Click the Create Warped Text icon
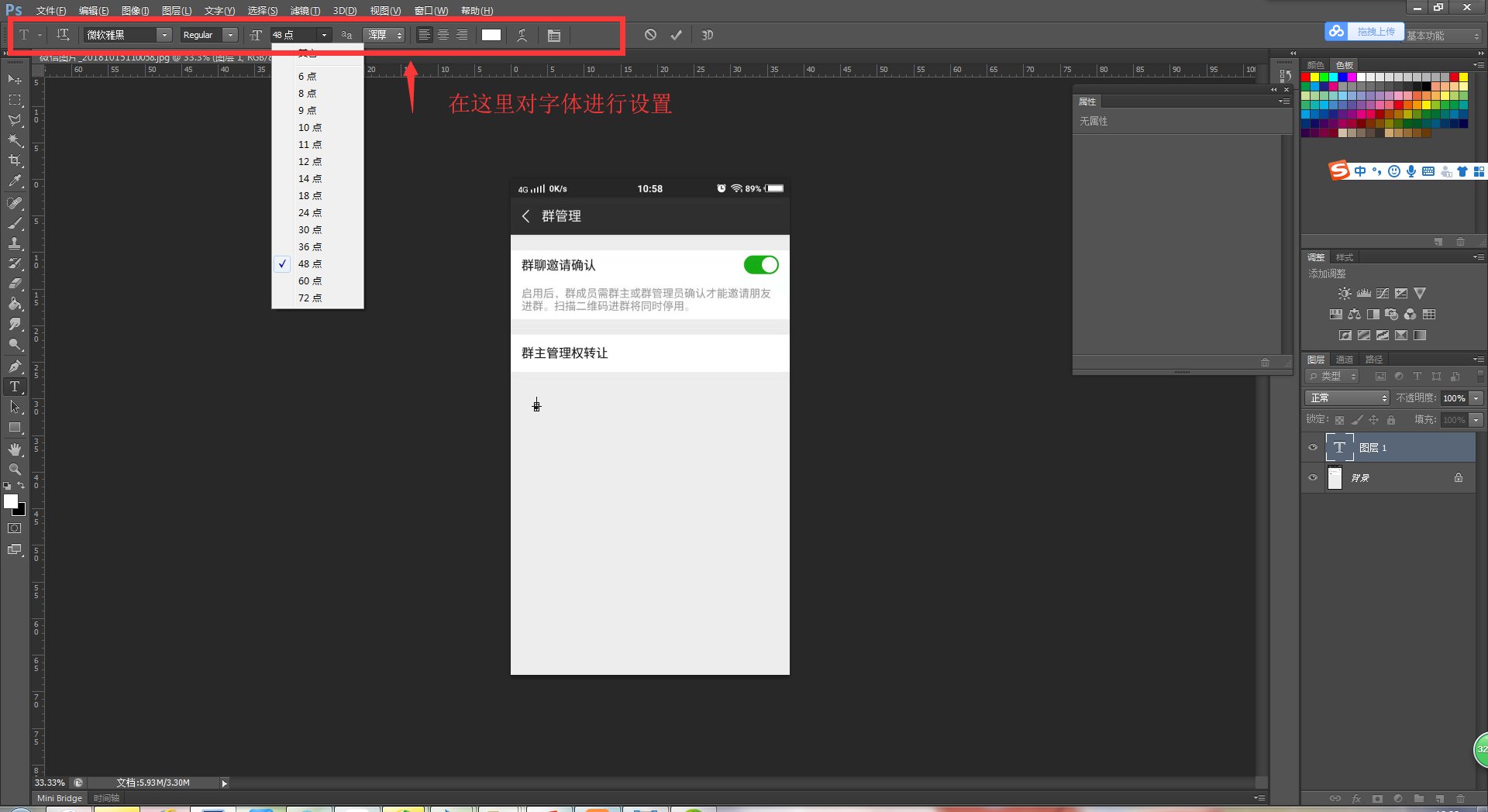The width and height of the screenshot is (1488, 812). click(x=522, y=35)
